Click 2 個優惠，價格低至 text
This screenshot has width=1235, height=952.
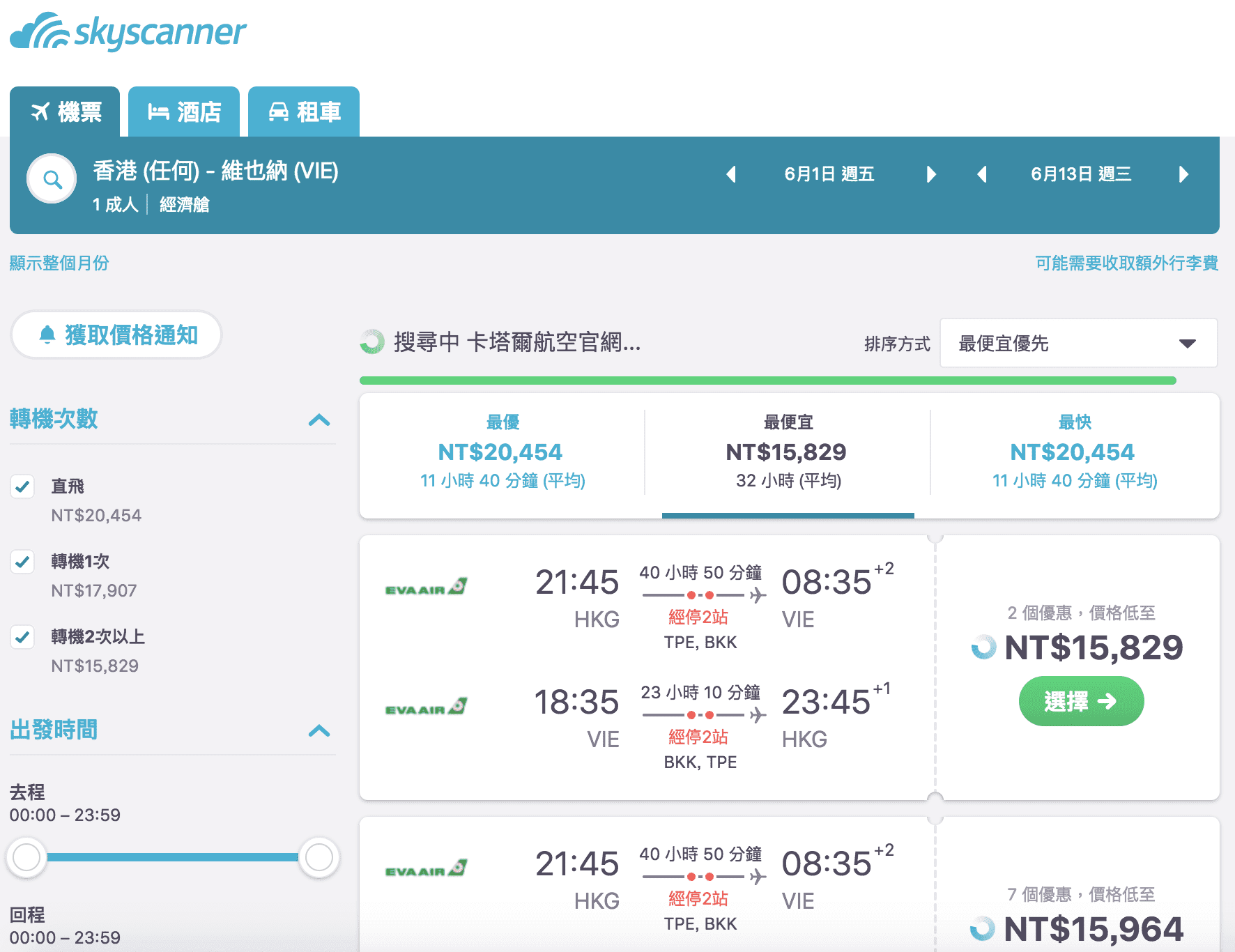click(x=1081, y=613)
